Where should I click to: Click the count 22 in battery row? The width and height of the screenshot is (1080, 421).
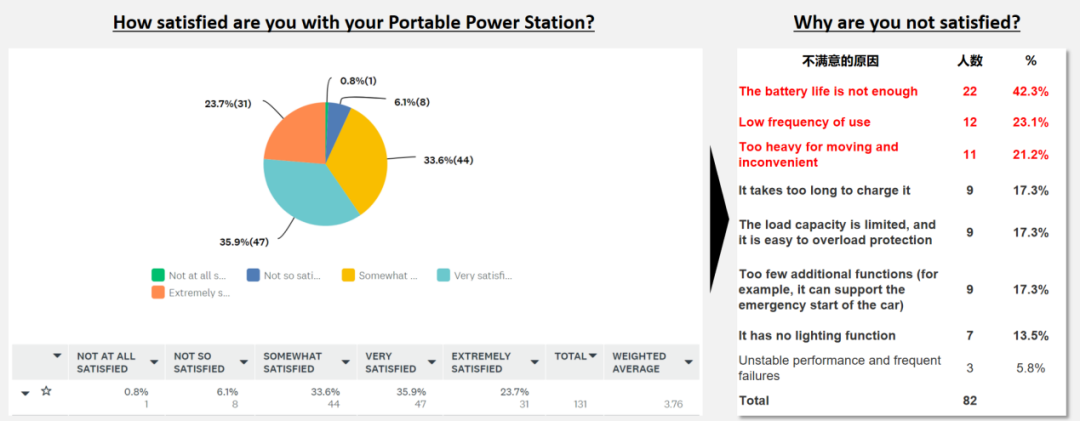(969, 91)
